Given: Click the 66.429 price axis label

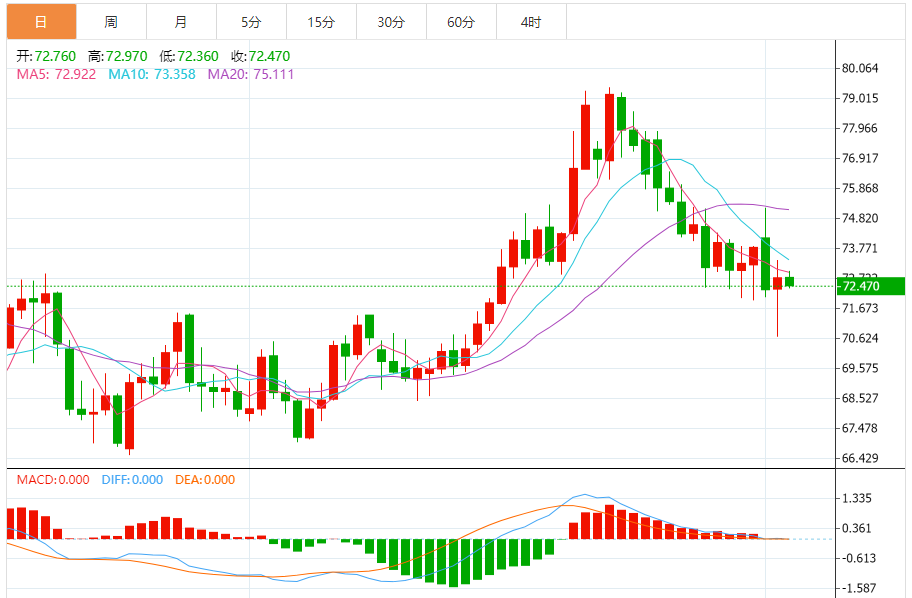Looking at the screenshot, I should [860, 458].
